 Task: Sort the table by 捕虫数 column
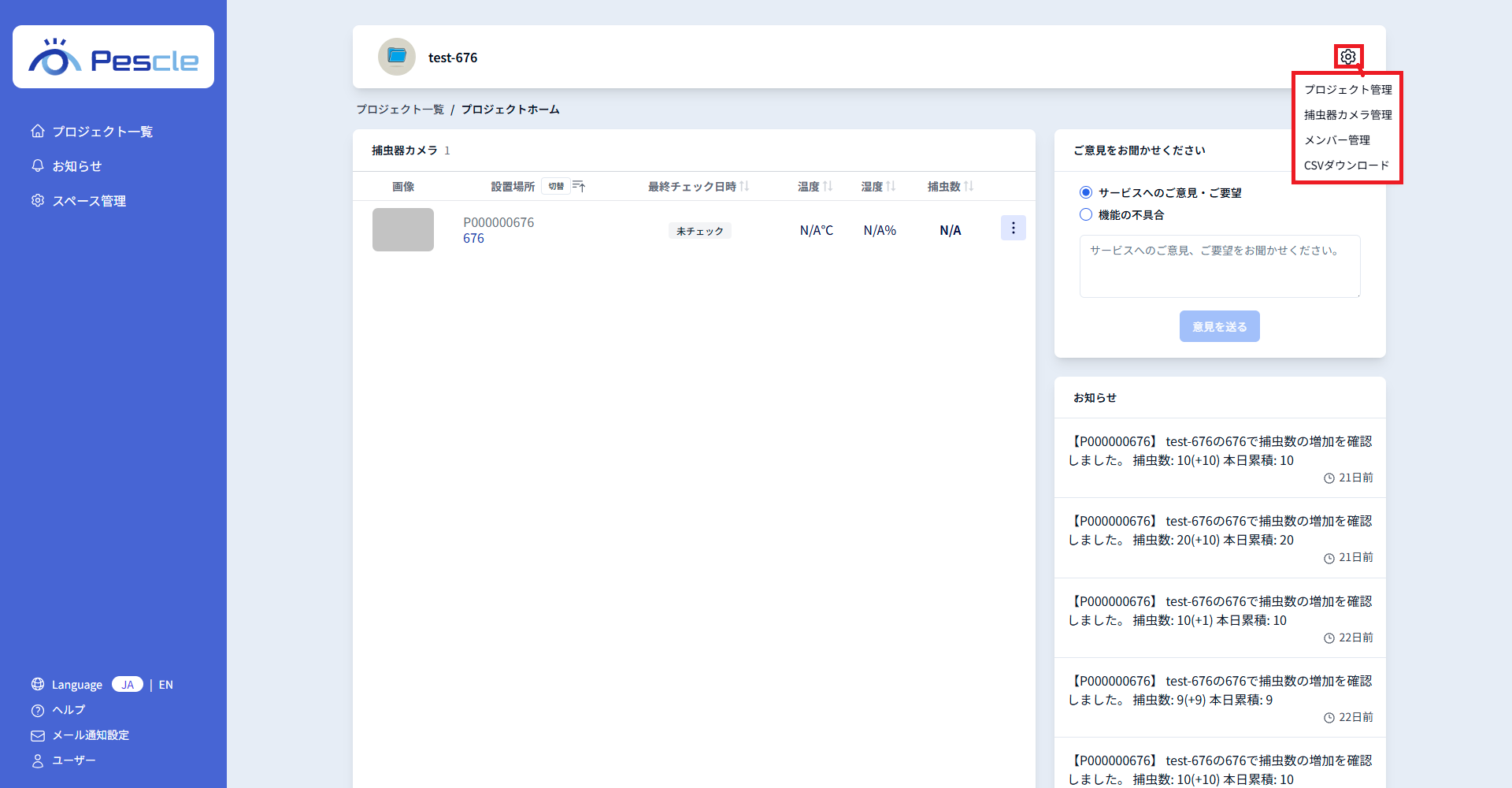pyautogui.click(x=969, y=187)
